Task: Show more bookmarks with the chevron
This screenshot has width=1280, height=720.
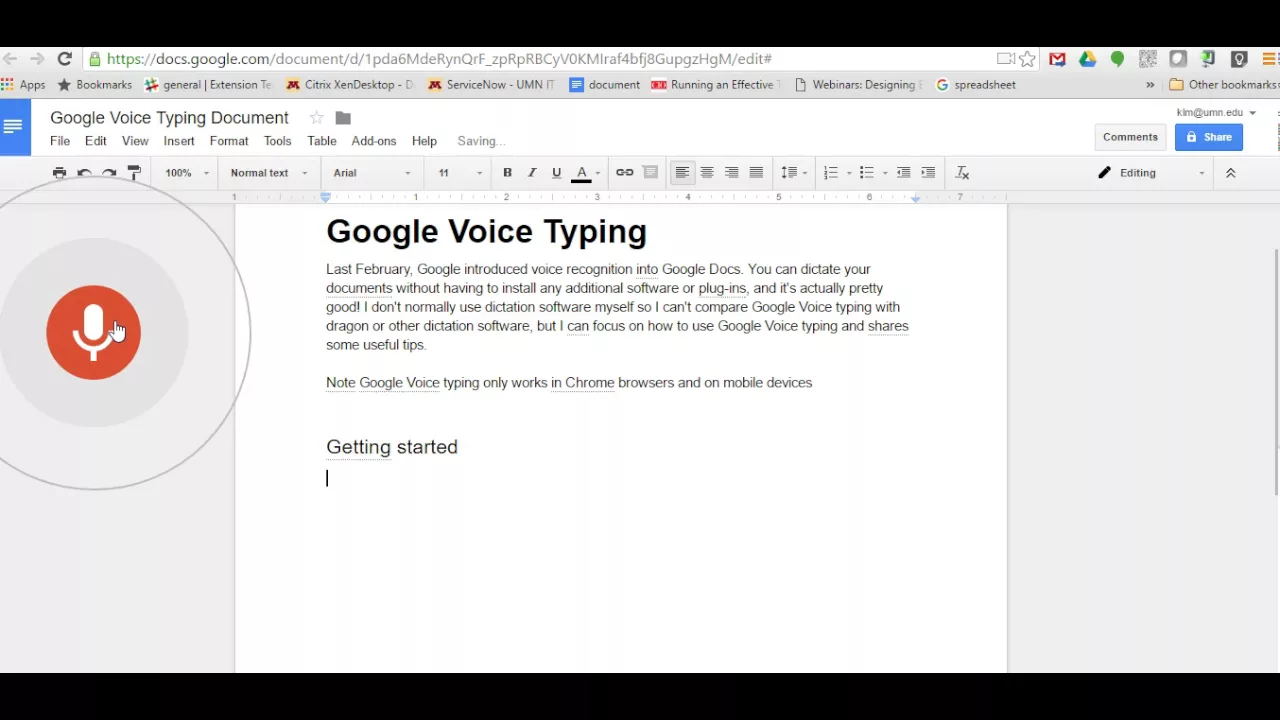Action: pos(1150,85)
